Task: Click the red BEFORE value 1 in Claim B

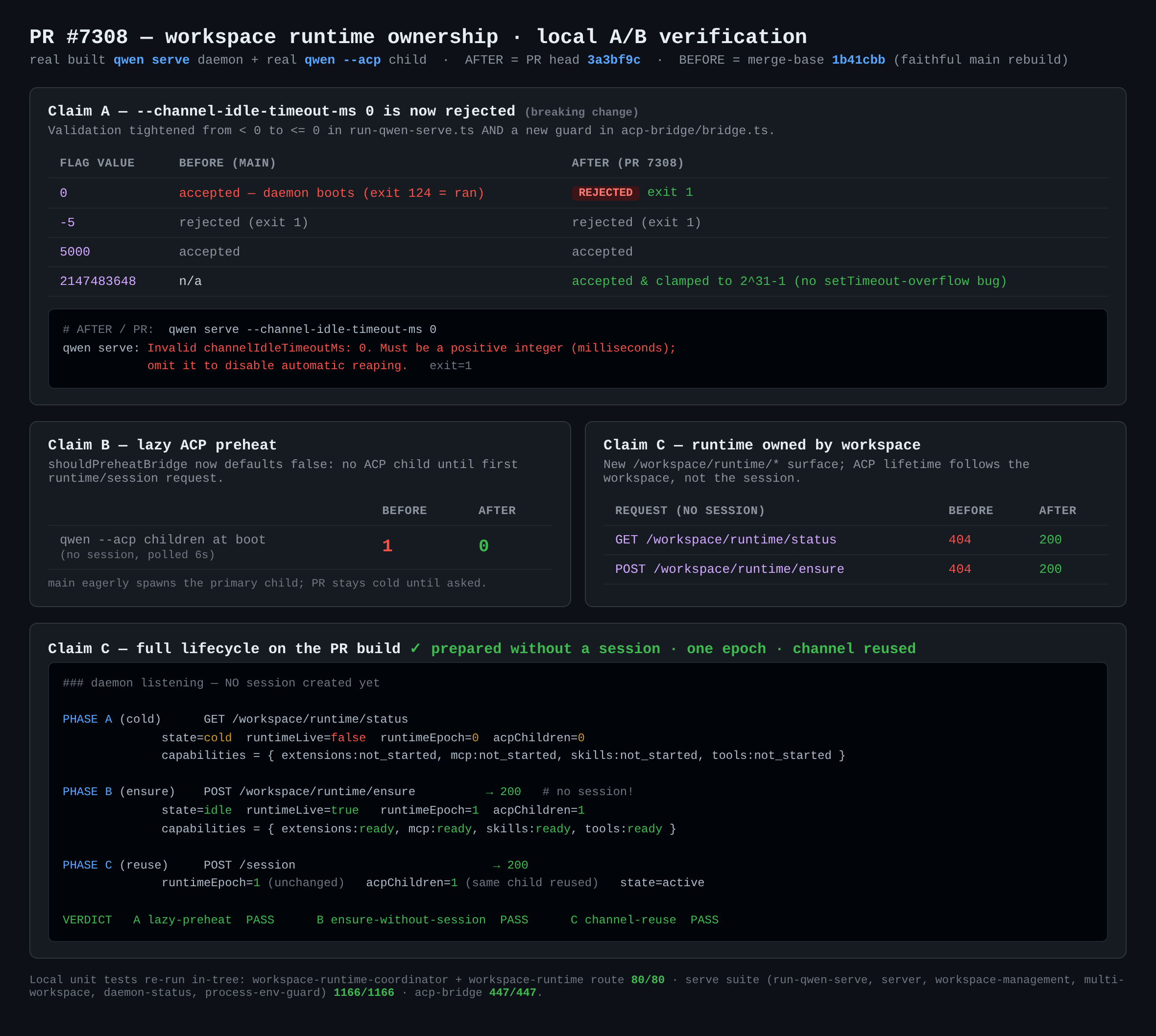Action: [x=387, y=546]
